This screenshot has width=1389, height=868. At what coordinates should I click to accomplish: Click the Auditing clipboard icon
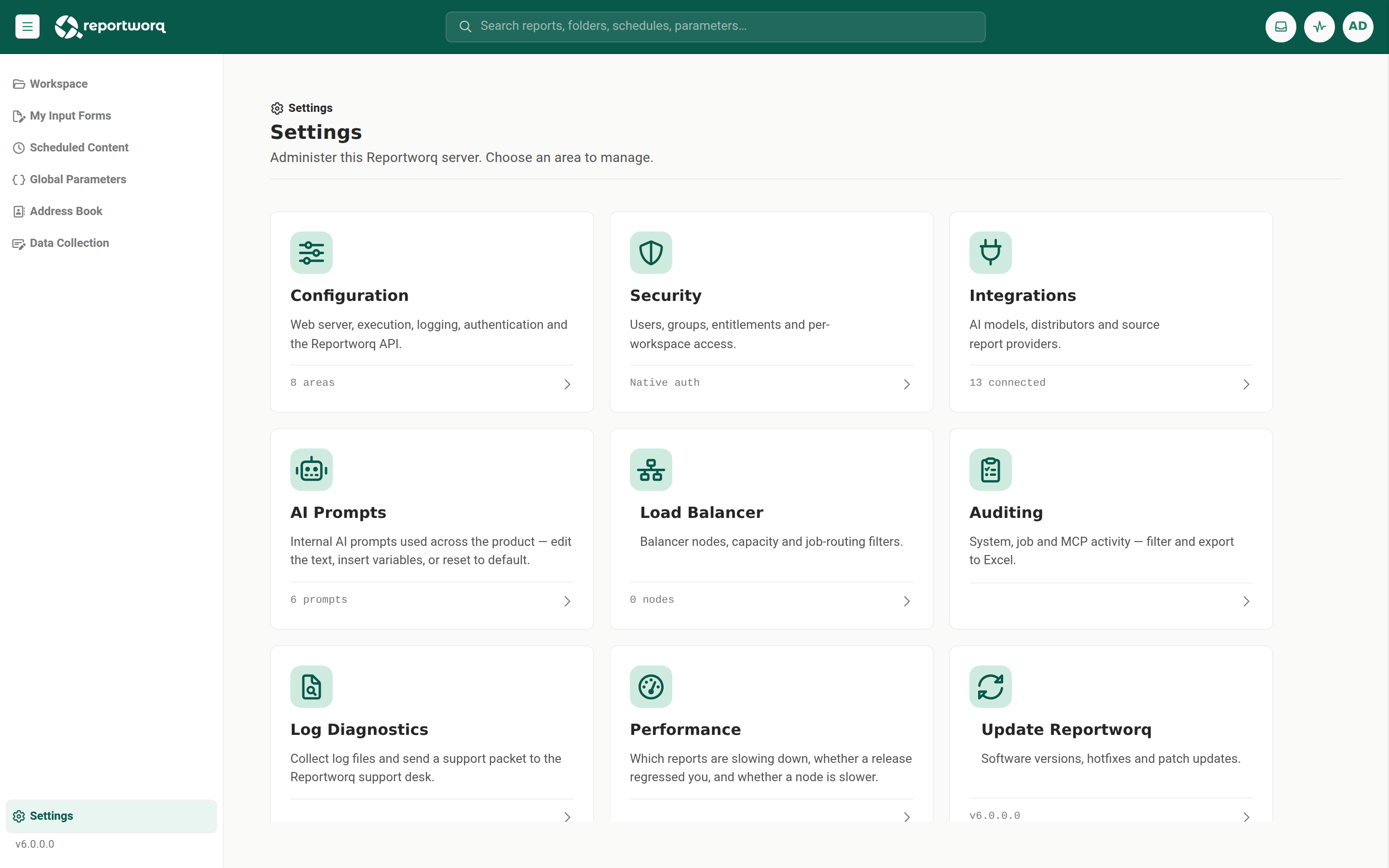click(990, 470)
